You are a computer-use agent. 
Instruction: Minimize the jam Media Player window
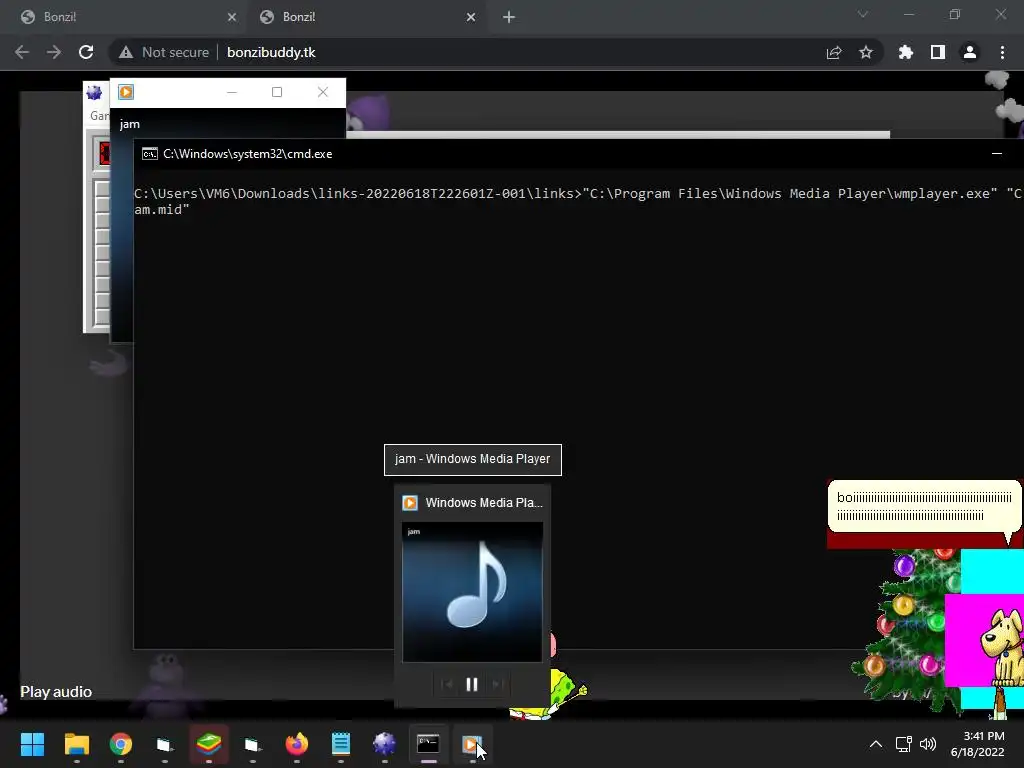pyautogui.click(x=232, y=92)
